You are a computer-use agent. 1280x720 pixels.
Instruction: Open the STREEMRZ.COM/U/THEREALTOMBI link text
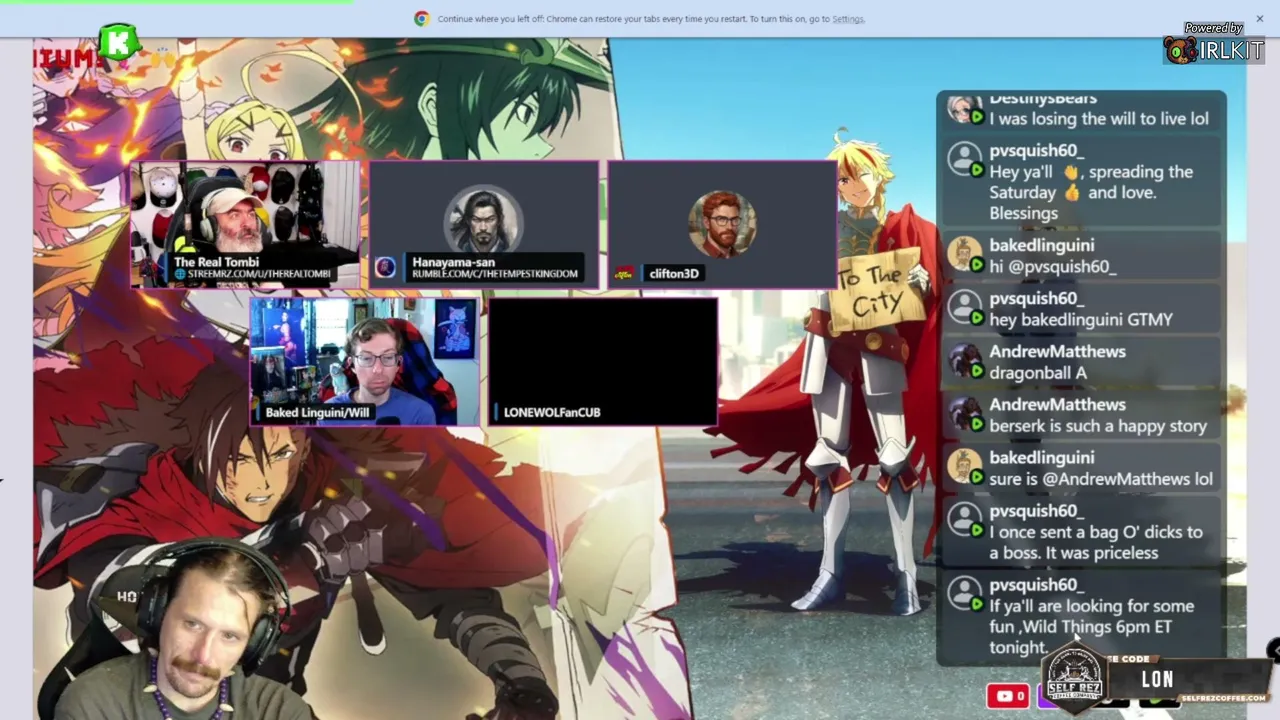tap(259, 274)
